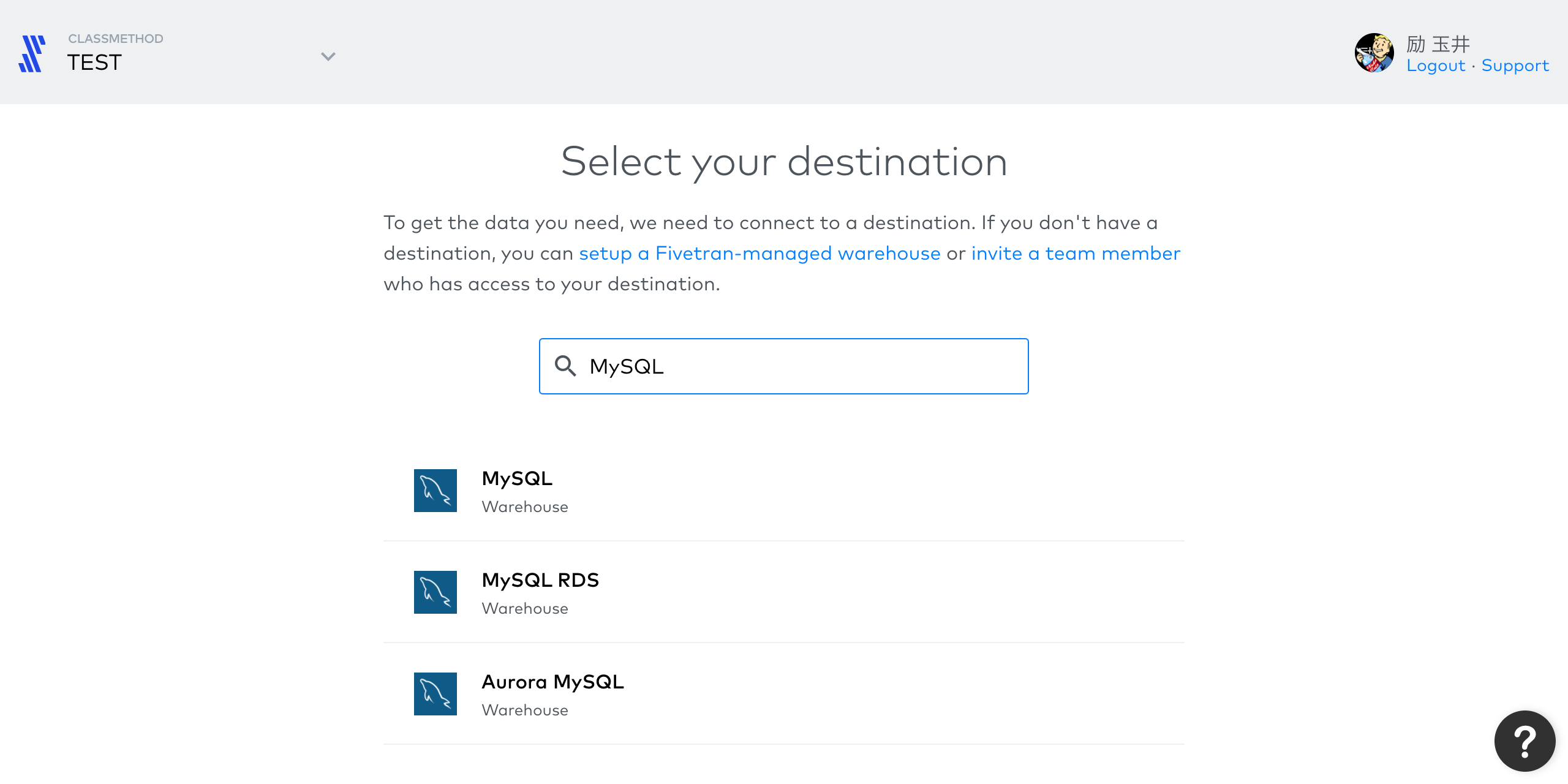Open the invite a team member link
This screenshot has width=1568, height=784.
[x=1074, y=253]
